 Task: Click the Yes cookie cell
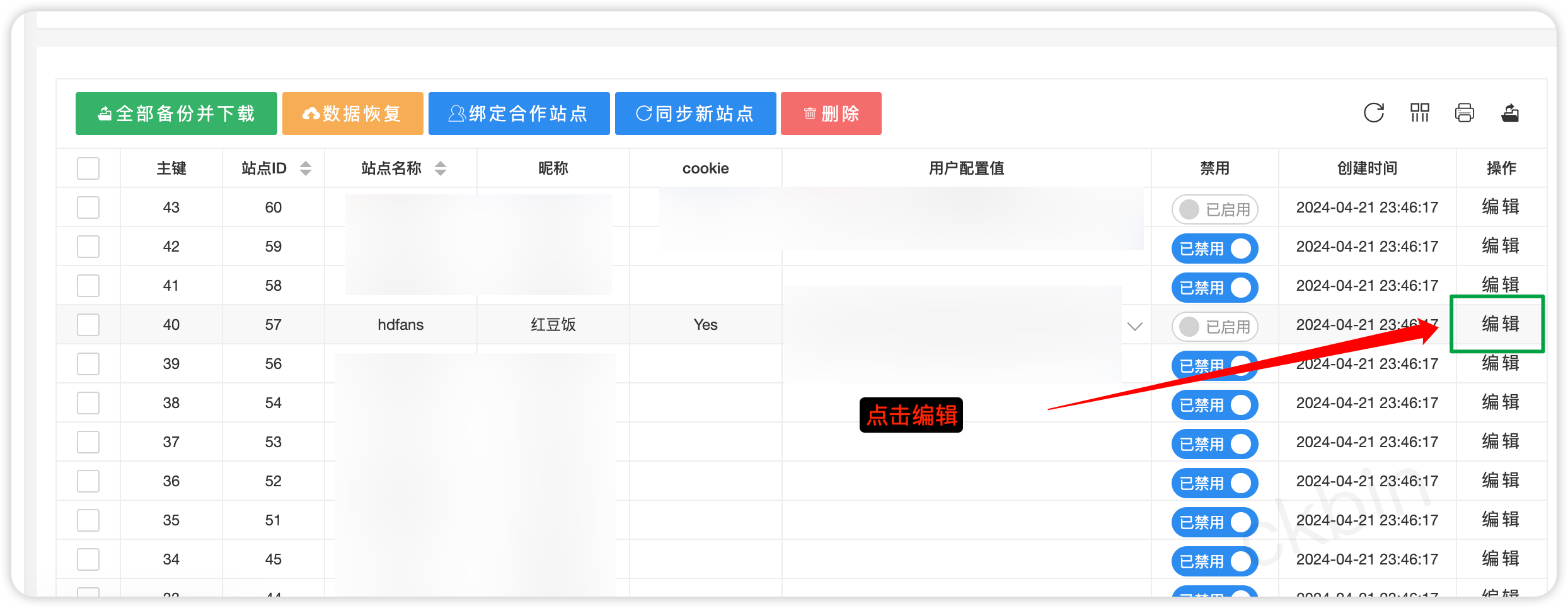(706, 325)
